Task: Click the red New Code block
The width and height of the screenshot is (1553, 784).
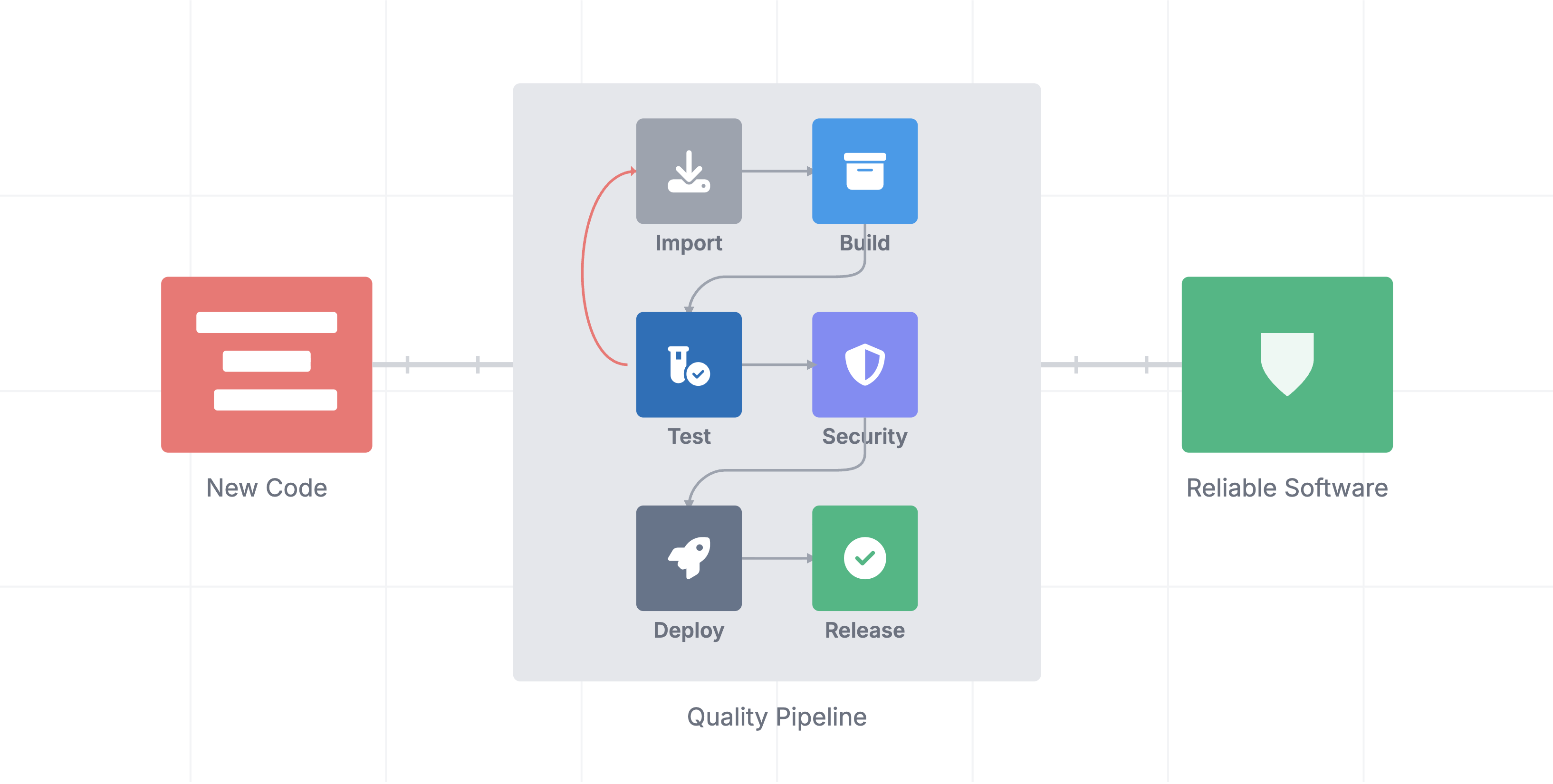Action: tap(267, 364)
